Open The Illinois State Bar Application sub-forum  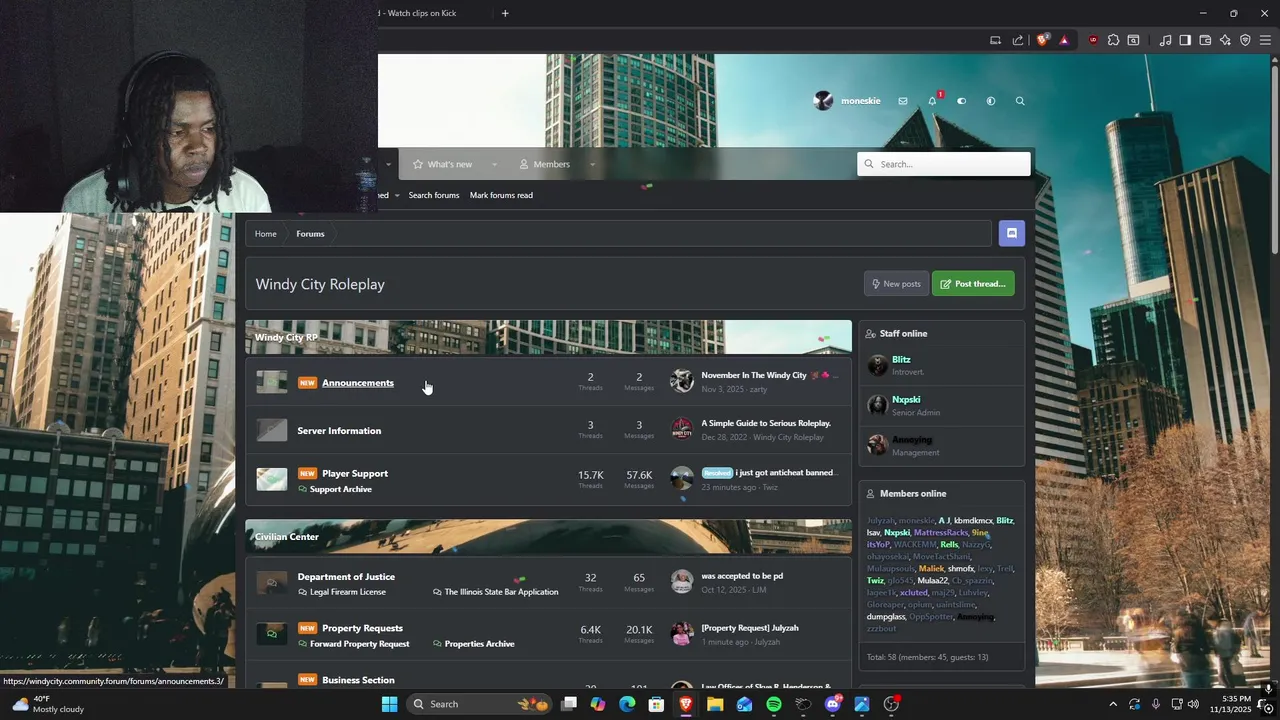point(501,592)
